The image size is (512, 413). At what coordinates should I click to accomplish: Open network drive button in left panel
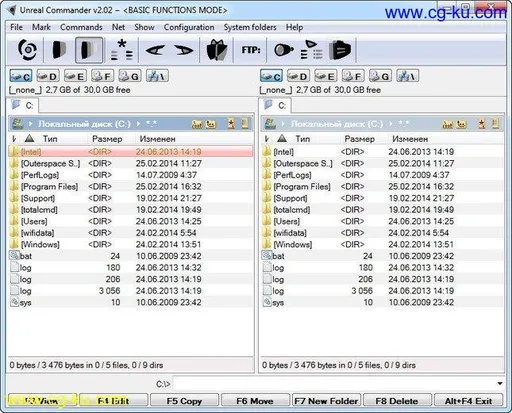(157, 76)
